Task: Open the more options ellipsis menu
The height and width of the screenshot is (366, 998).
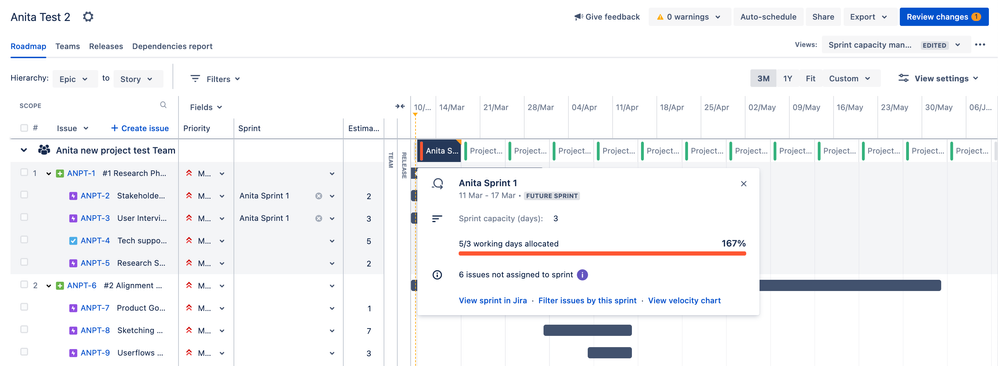Action: coord(980,45)
